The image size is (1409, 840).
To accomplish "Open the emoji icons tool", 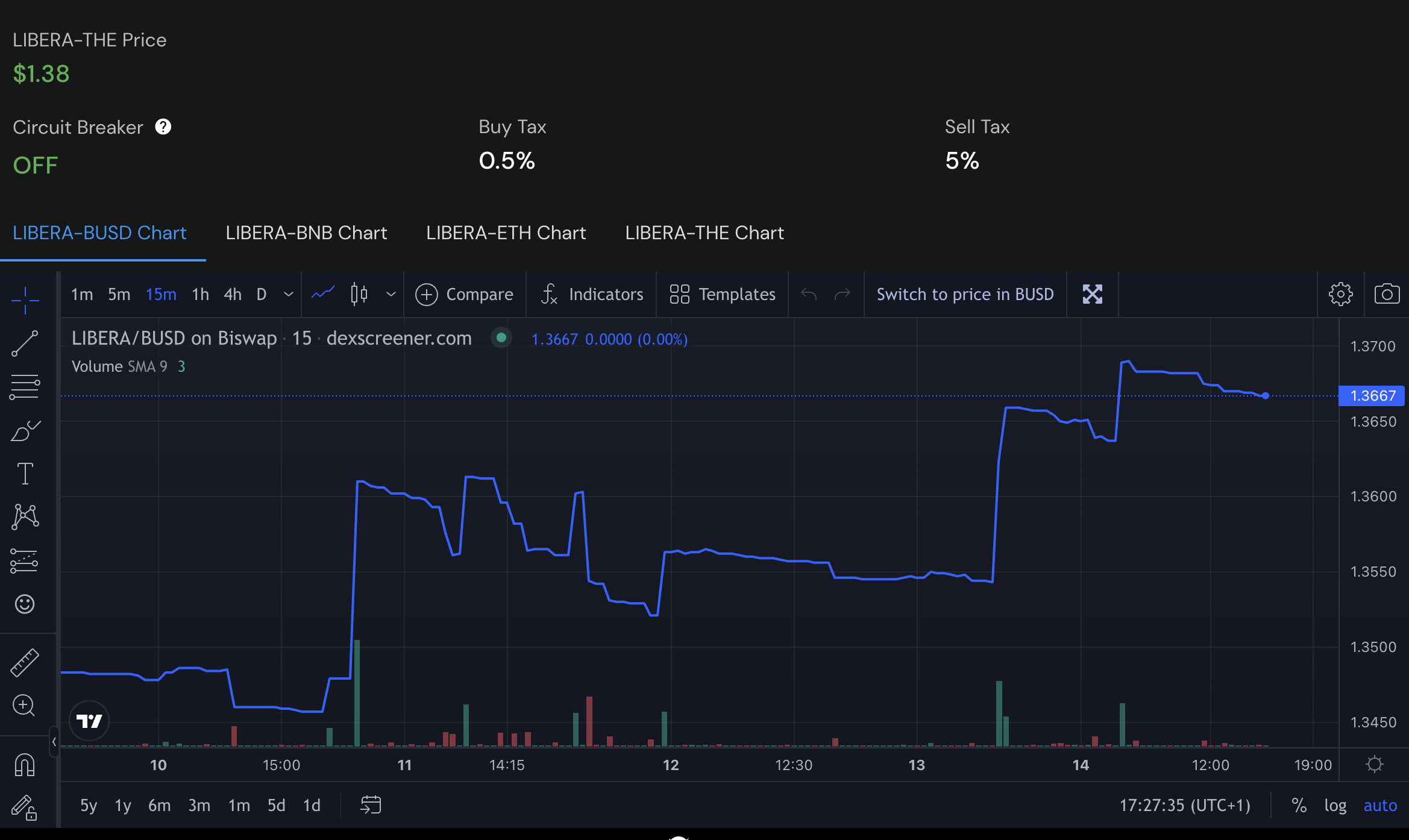I will [25, 604].
